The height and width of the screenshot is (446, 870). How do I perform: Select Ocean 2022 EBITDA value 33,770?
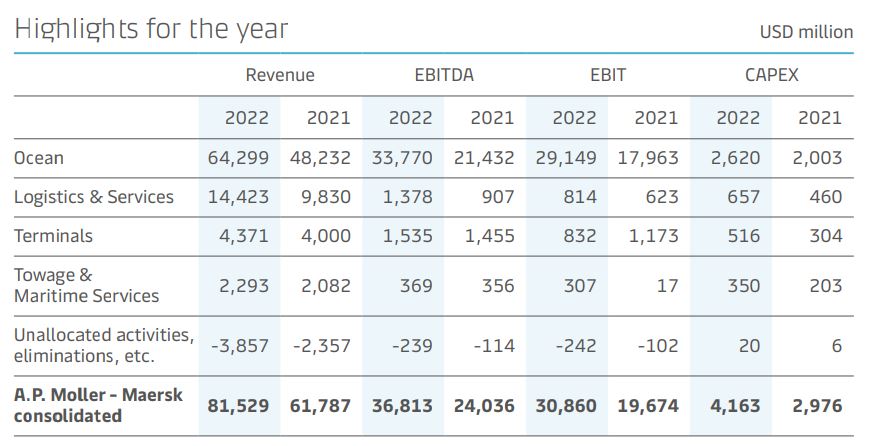click(402, 158)
